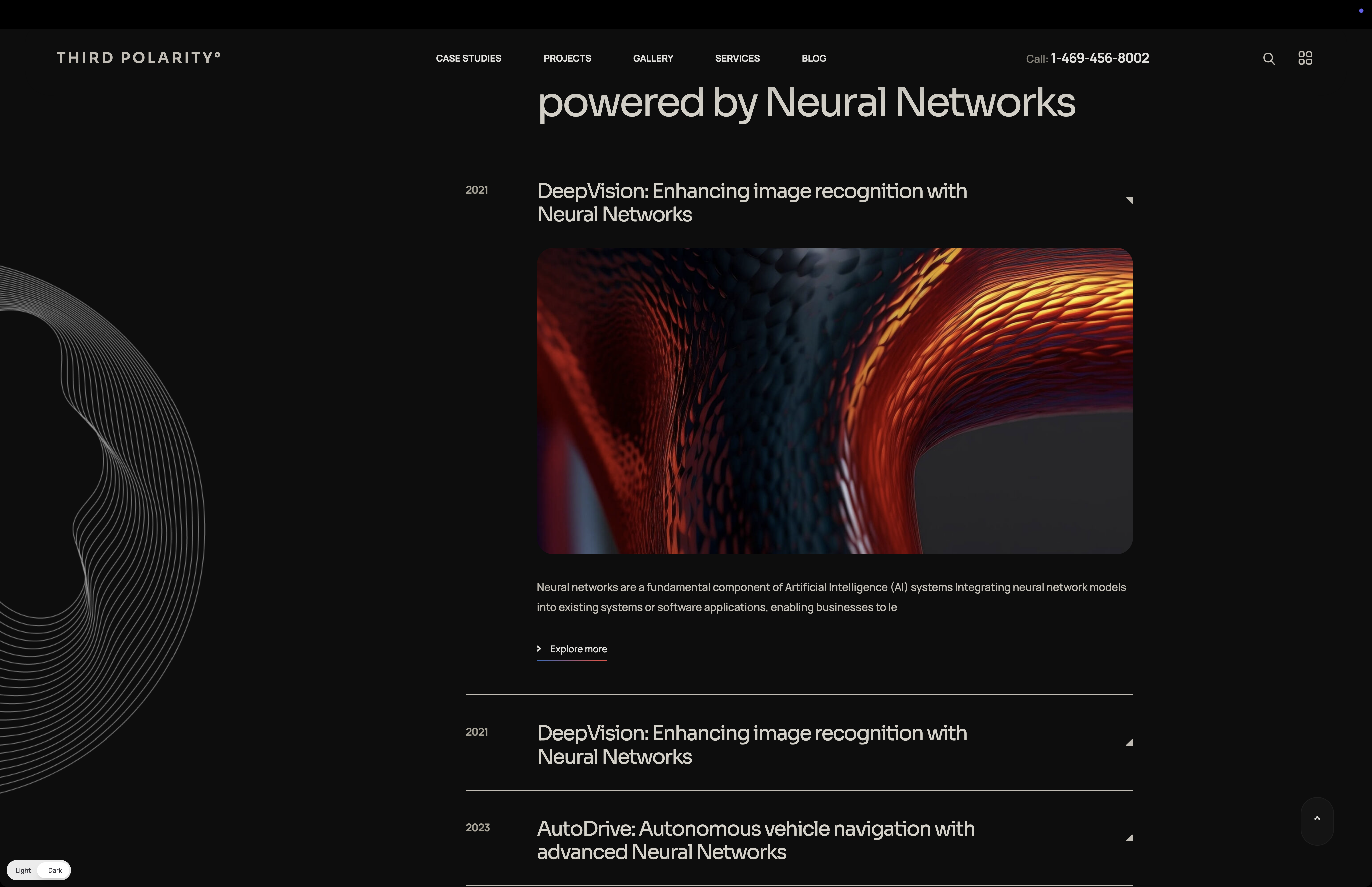Switch to Light theme
The height and width of the screenshot is (887, 1372).
[x=23, y=870]
